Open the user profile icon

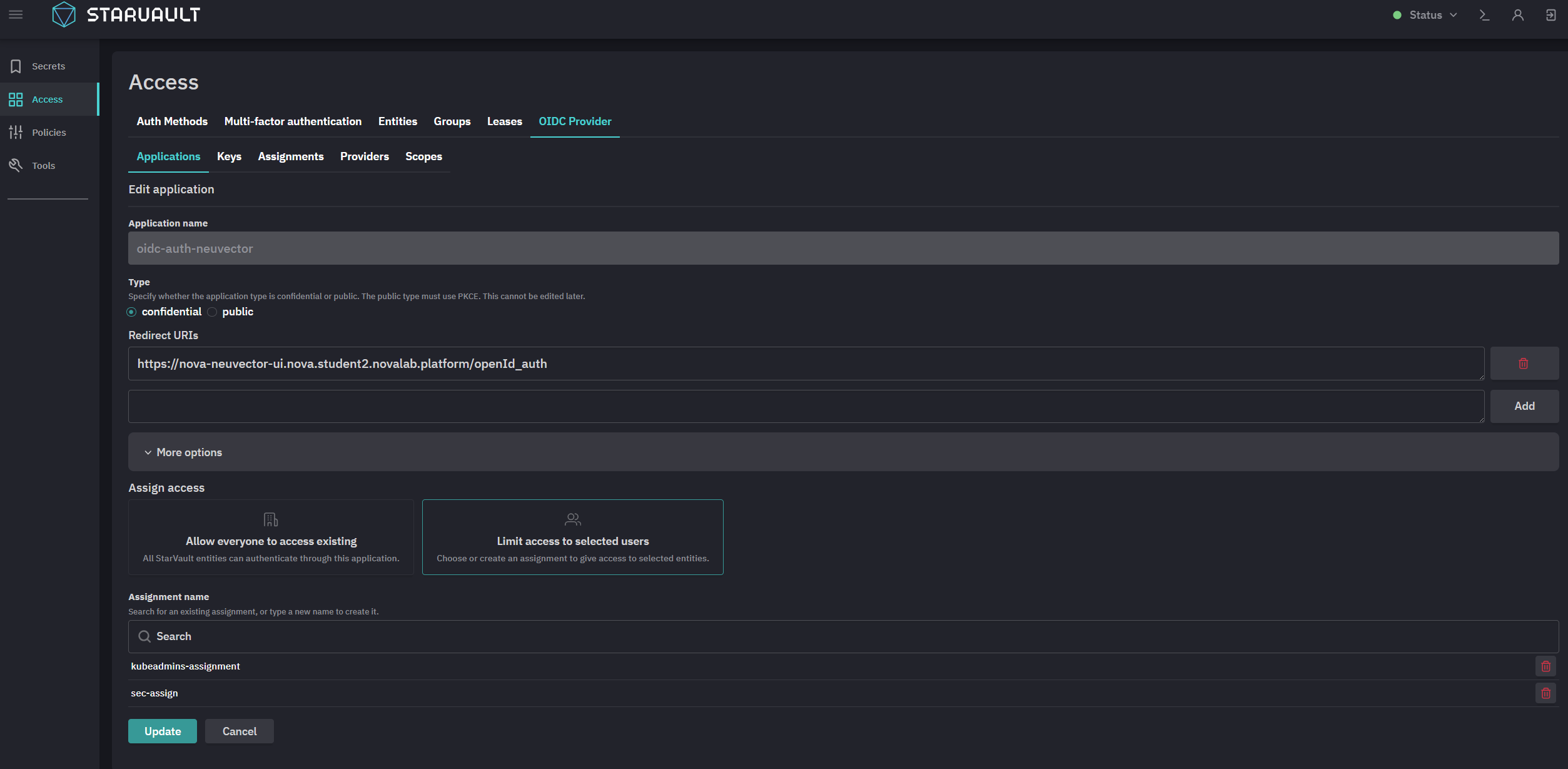click(x=1518, y=15)
